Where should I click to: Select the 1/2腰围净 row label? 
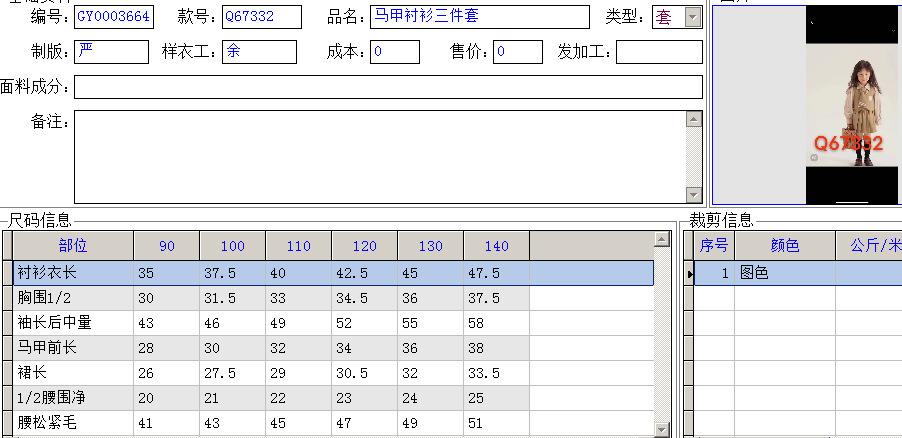[74, 398]
